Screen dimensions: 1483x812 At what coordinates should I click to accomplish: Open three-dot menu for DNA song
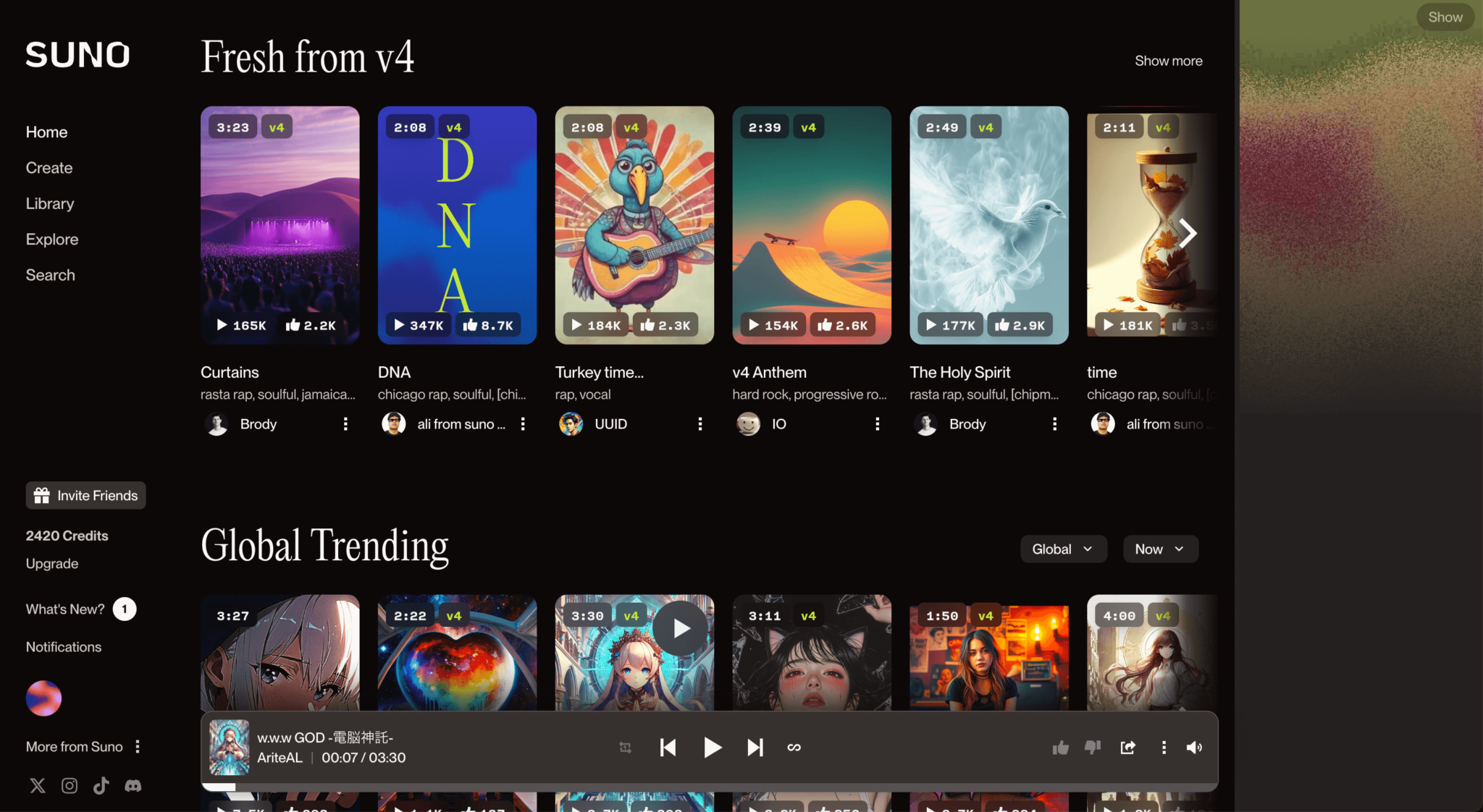523,424
